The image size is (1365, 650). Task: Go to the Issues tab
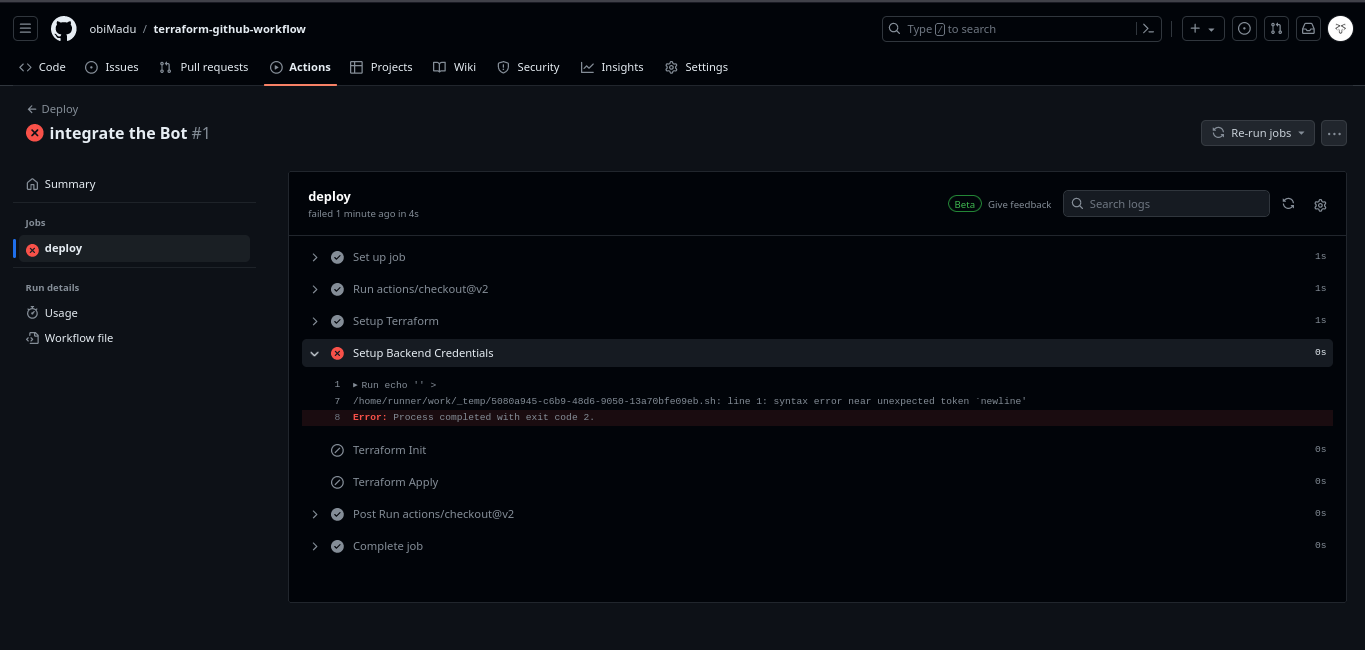click(x=112, y=67)
